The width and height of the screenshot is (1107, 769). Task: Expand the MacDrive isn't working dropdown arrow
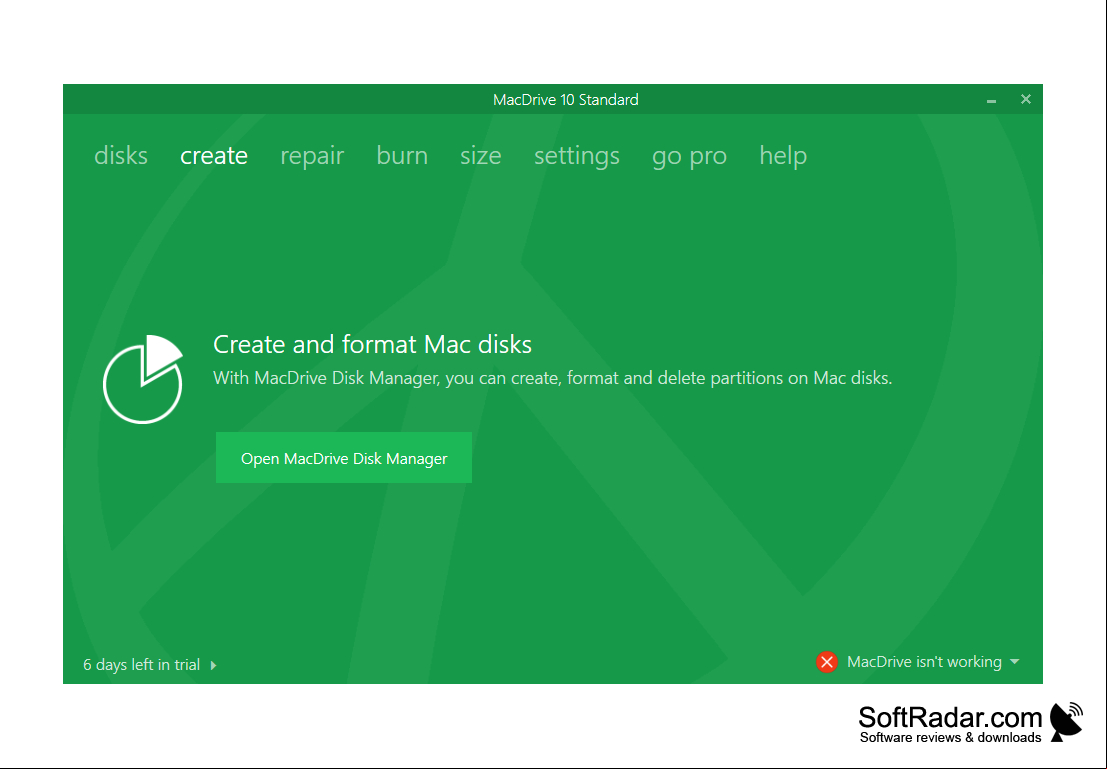1015,662
